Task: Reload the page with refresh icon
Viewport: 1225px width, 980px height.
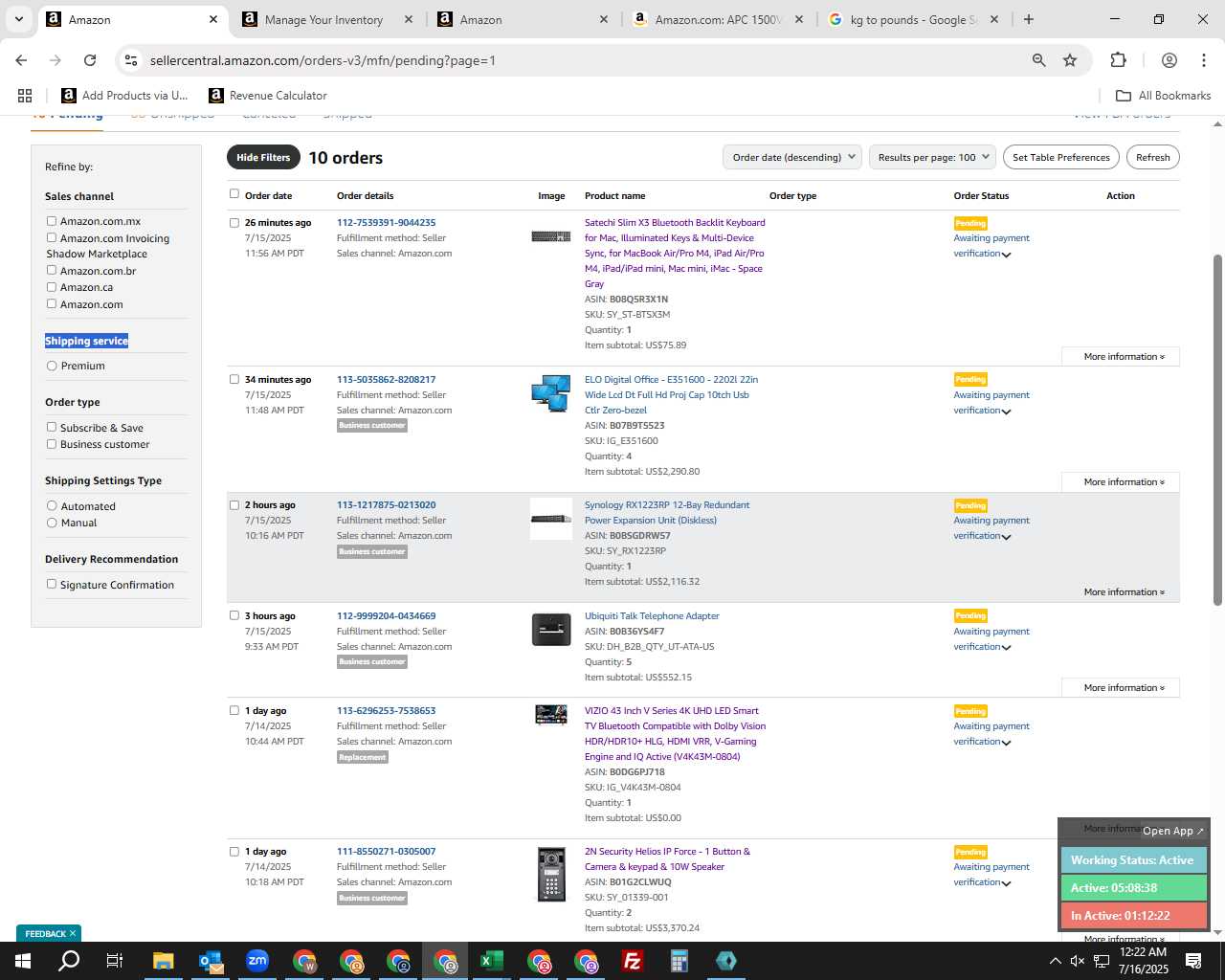Action: 90,60
